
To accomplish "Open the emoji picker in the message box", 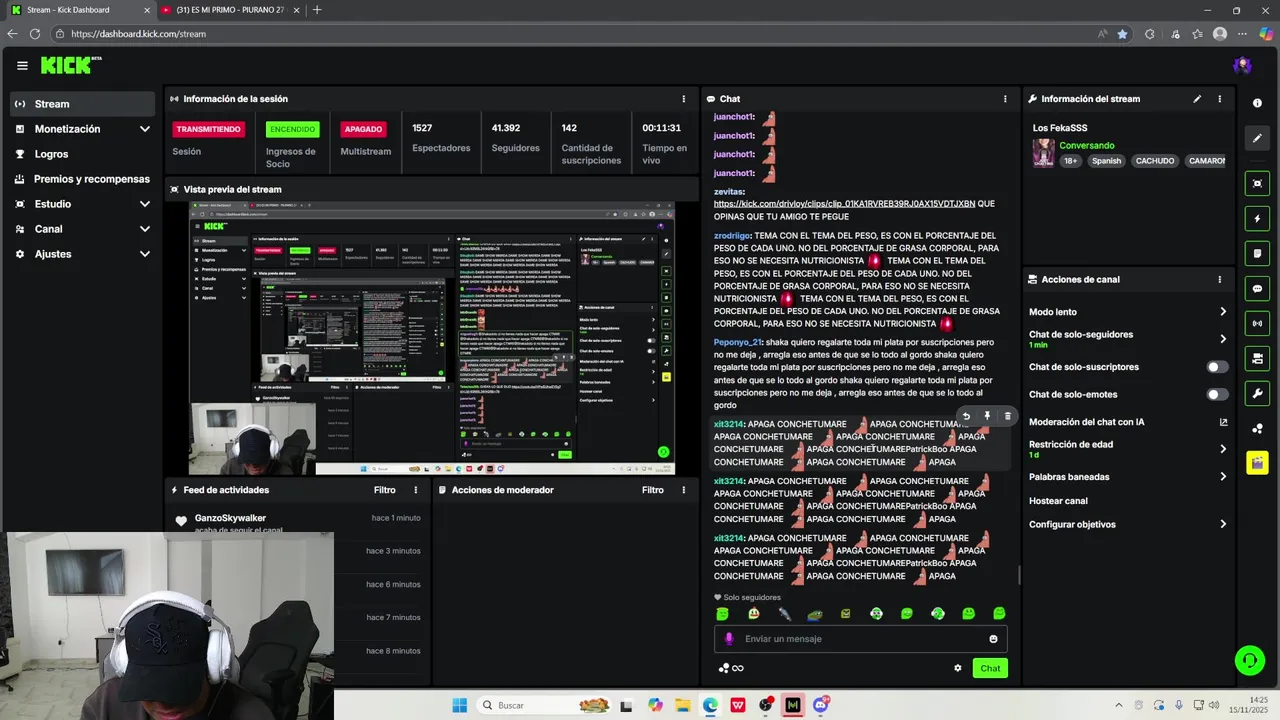I will click(x=993, y=639).
